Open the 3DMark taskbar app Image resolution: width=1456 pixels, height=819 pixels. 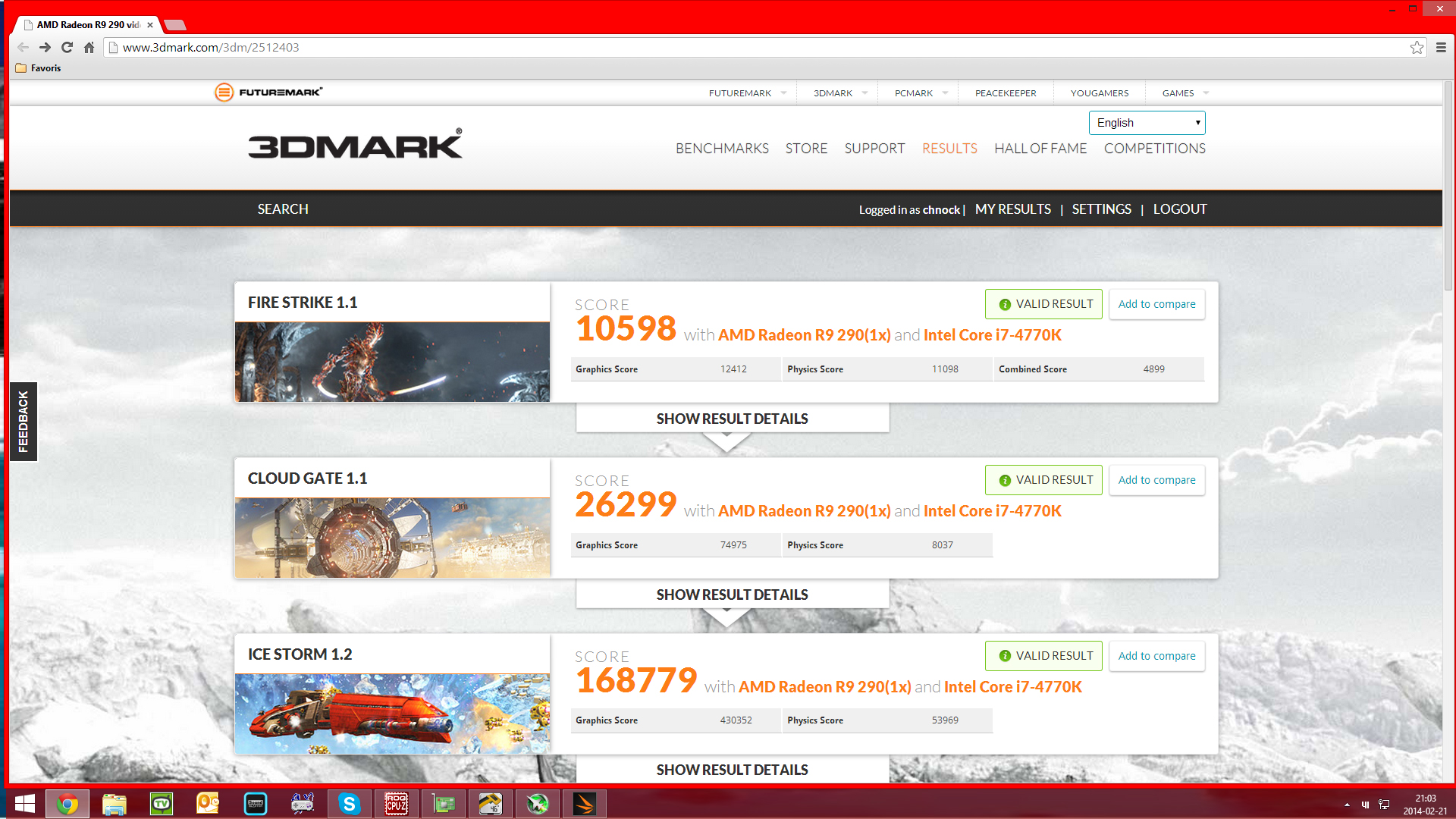tap(585, 804)
